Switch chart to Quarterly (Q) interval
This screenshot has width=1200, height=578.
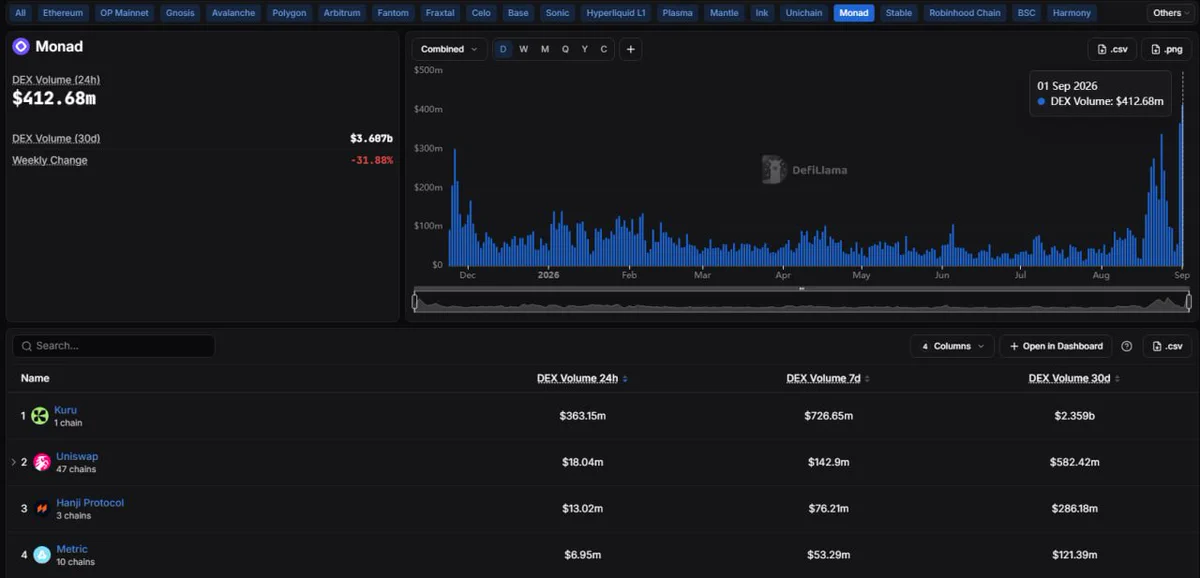pos(565,49)
